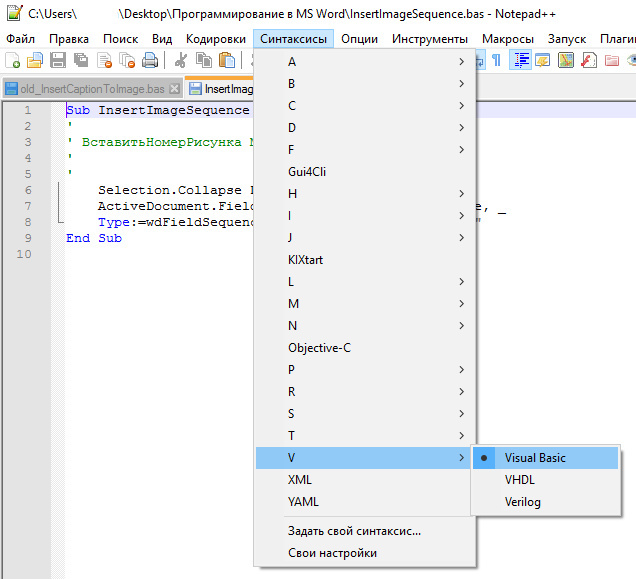
Task: Open the Поиск menu
Action: pyautogui.click(x=120, y=39)
